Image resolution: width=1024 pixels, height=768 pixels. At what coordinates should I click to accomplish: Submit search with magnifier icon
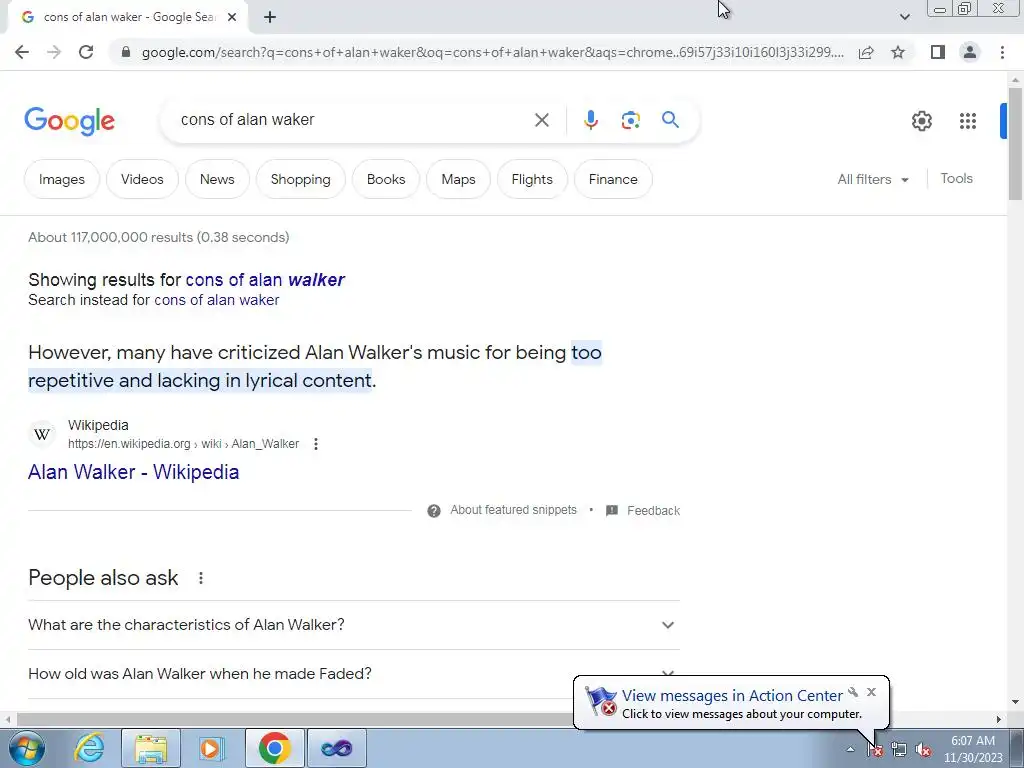coord(670,120)
